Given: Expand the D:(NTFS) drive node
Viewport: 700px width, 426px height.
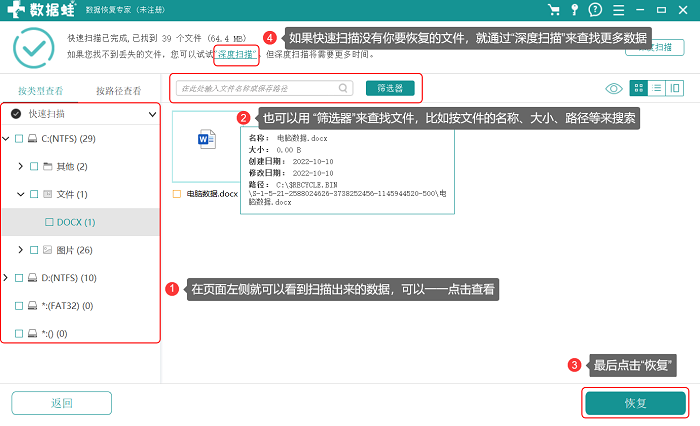Looking at the screenshot, I should pyautogui.click(x=5, y=278).
